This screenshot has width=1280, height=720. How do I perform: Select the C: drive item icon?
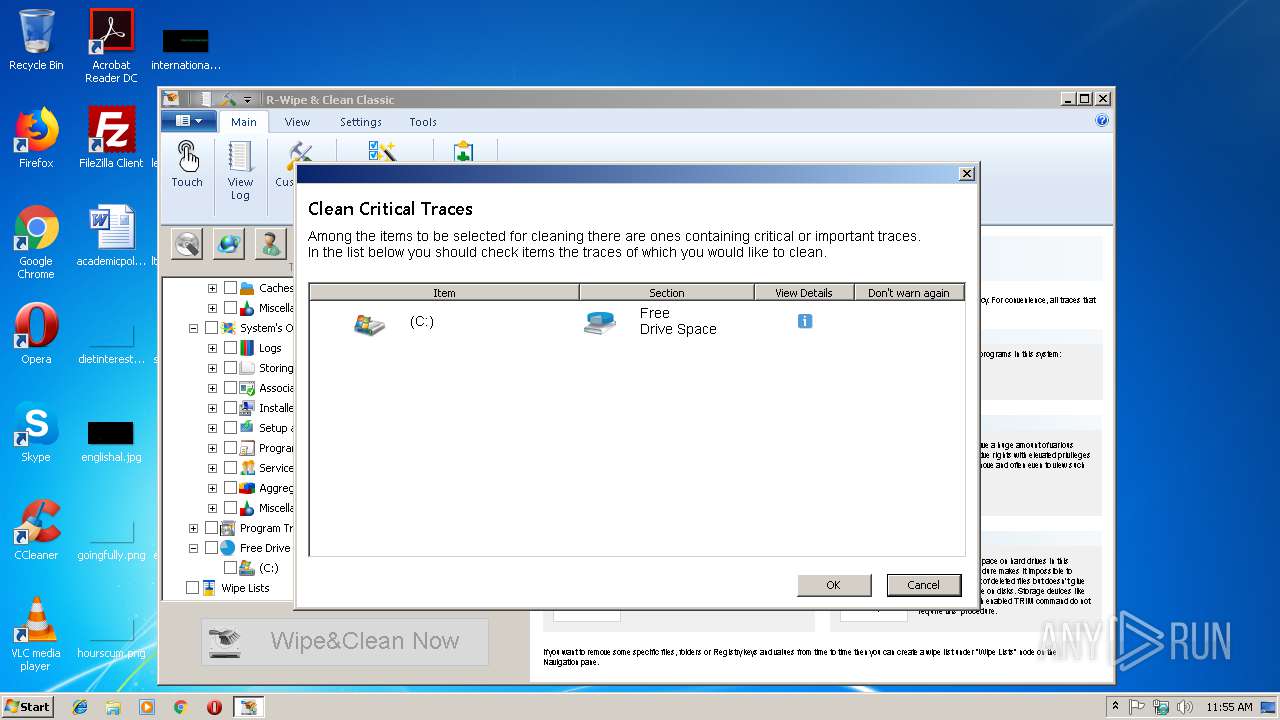tap(369, 324)
